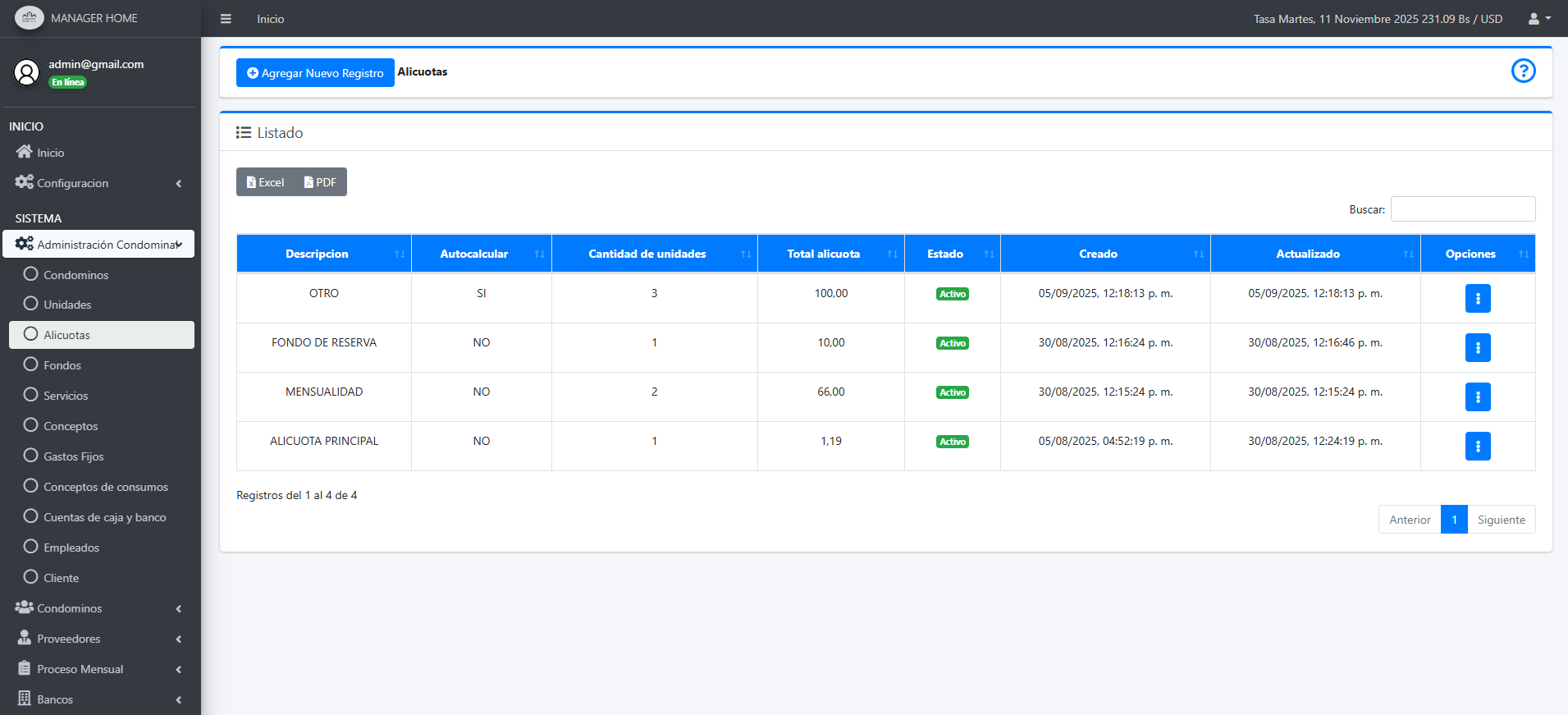Viewport: 1568px width, 715px height.
Task: Click the Siguiente pagination button
Action: point(1501,520)
